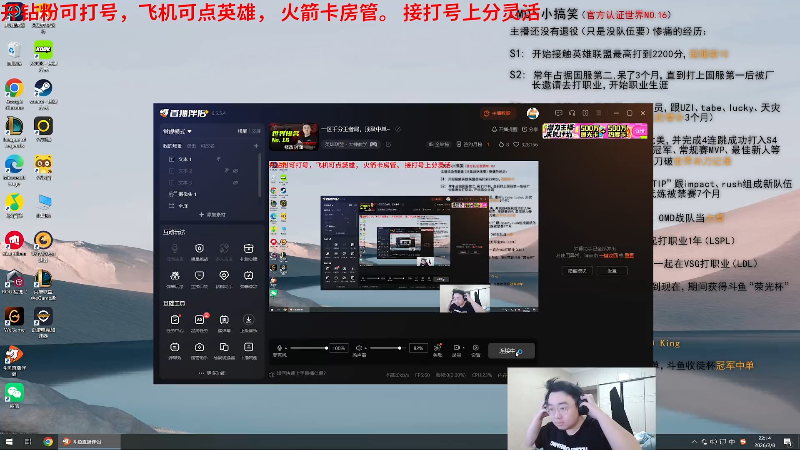
Task: Open the task center icon with red dot
Action: 174,319
